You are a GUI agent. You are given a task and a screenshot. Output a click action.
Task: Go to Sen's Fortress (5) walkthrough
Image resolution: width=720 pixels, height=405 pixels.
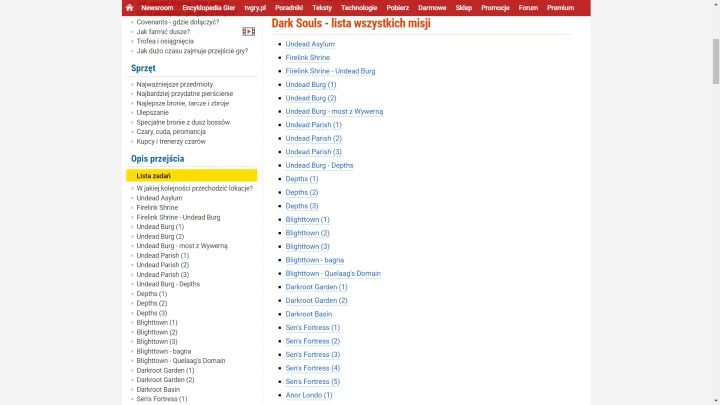[312, 381]
